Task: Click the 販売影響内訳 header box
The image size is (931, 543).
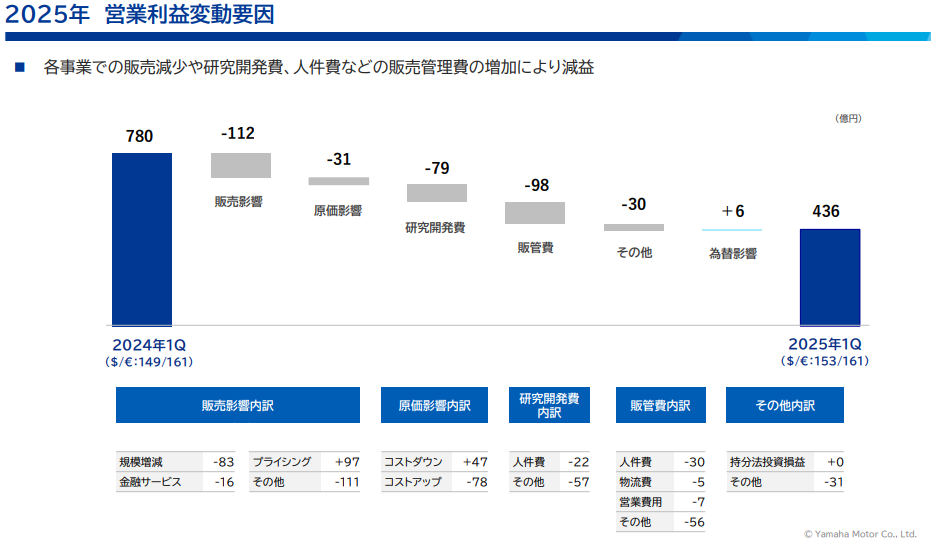Action: [238, 405]
